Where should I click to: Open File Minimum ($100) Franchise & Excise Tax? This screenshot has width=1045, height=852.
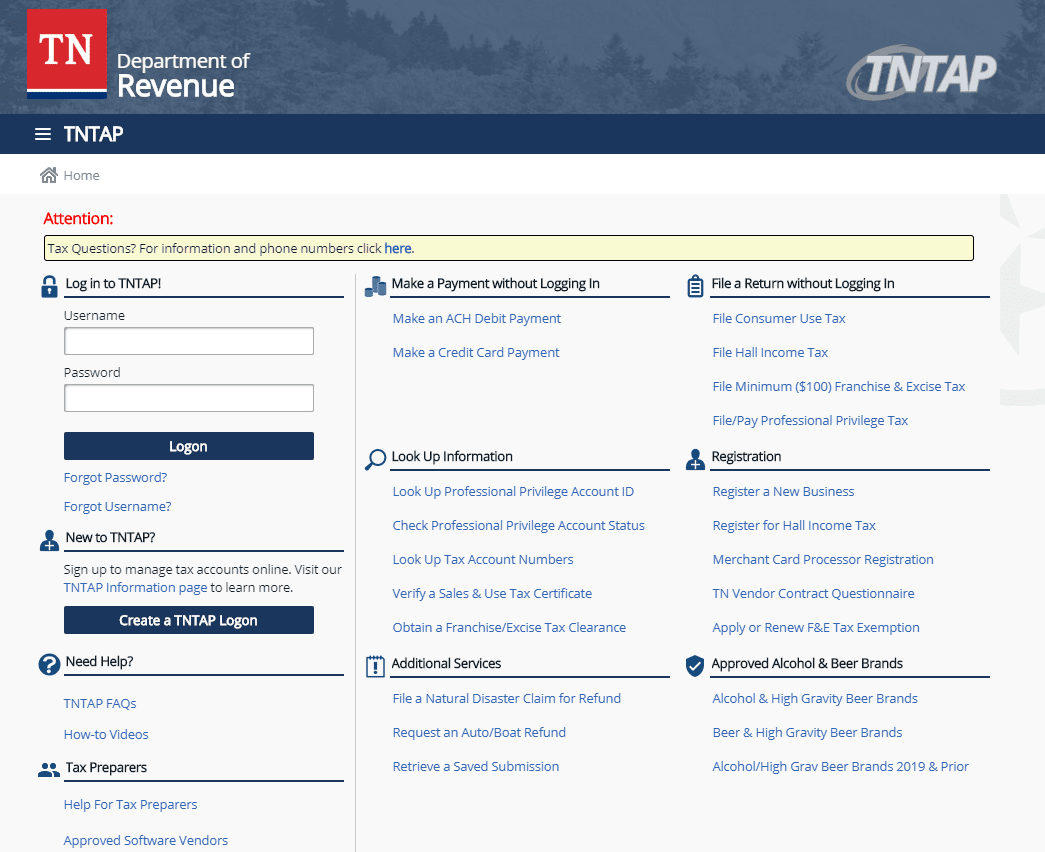[839, 386]
